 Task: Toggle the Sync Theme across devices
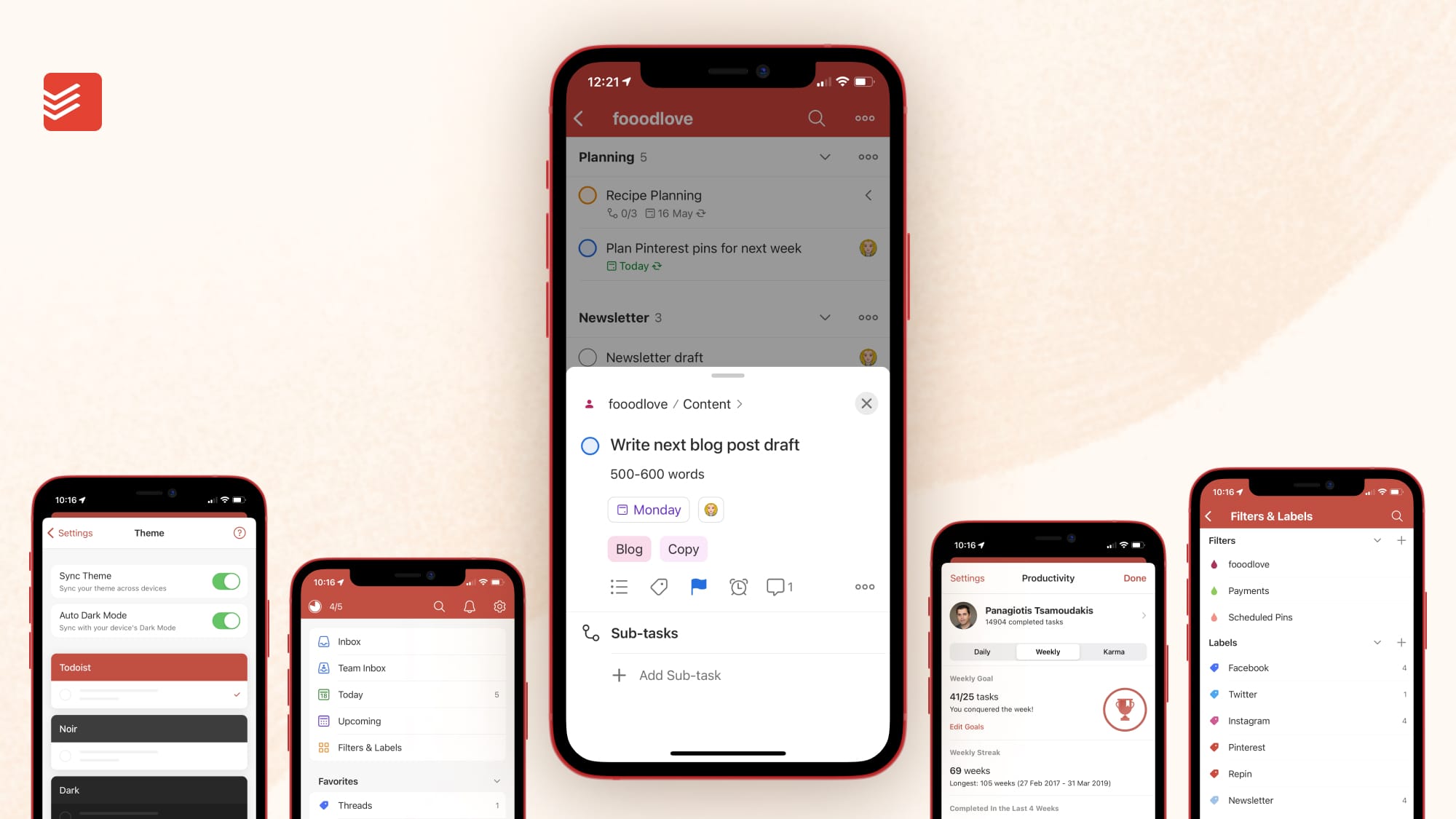pos(226,578)
